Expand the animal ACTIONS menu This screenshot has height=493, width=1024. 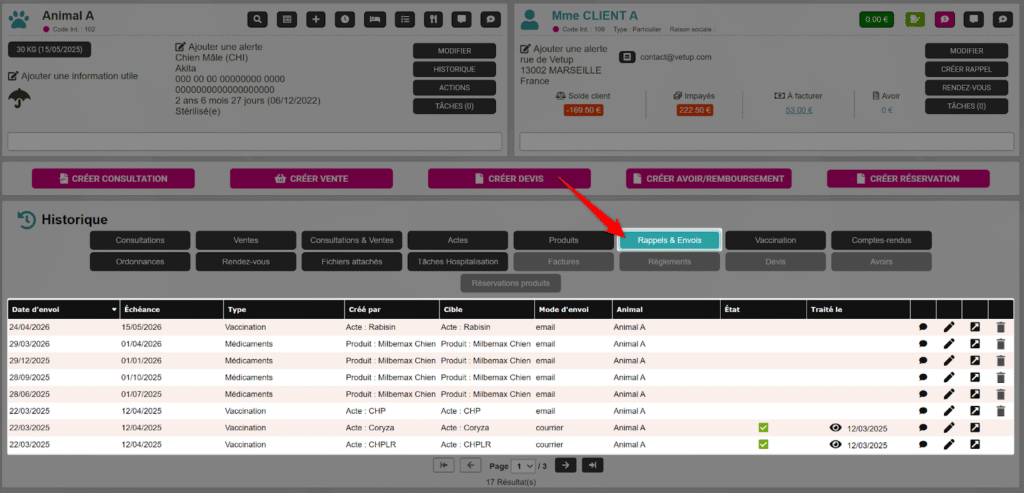455,88
